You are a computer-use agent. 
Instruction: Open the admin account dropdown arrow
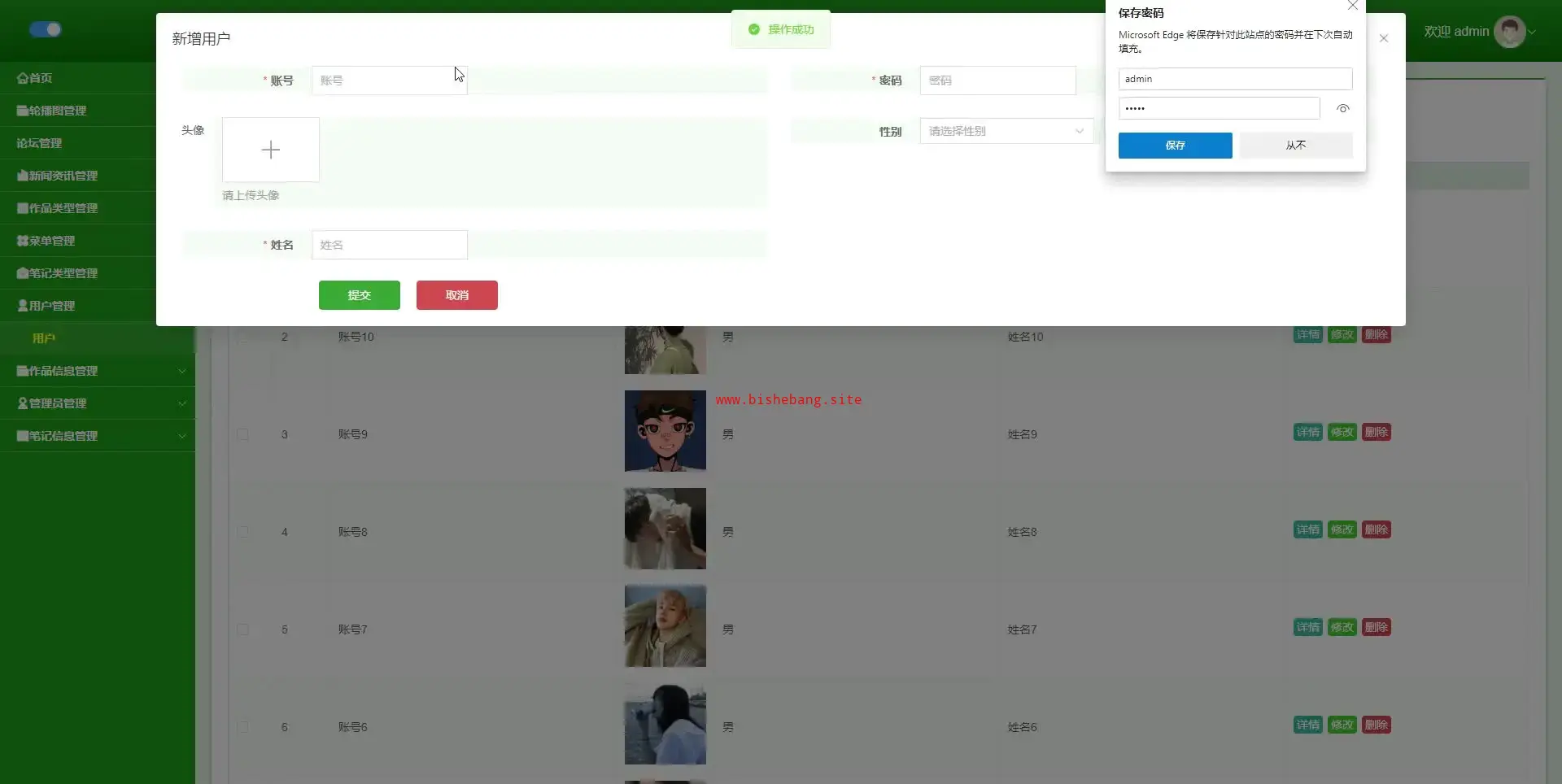[1533, 33]
